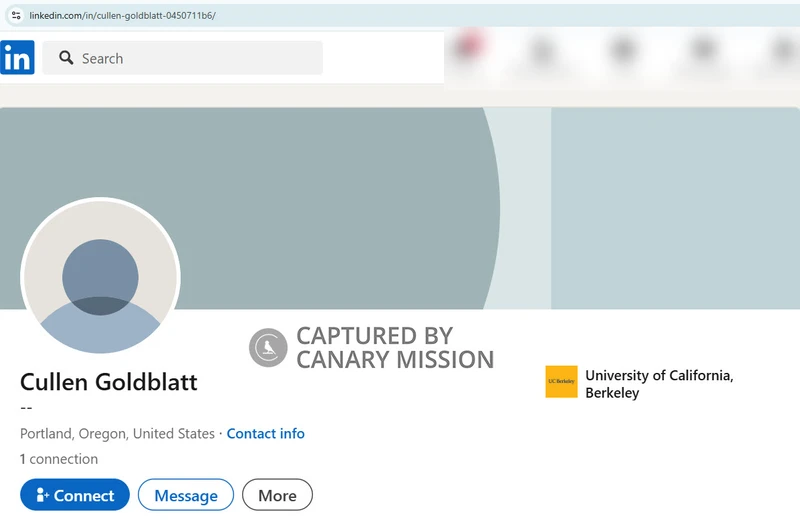
Task: Focus the LinkedIn Search field
Action: pos(183,58)
